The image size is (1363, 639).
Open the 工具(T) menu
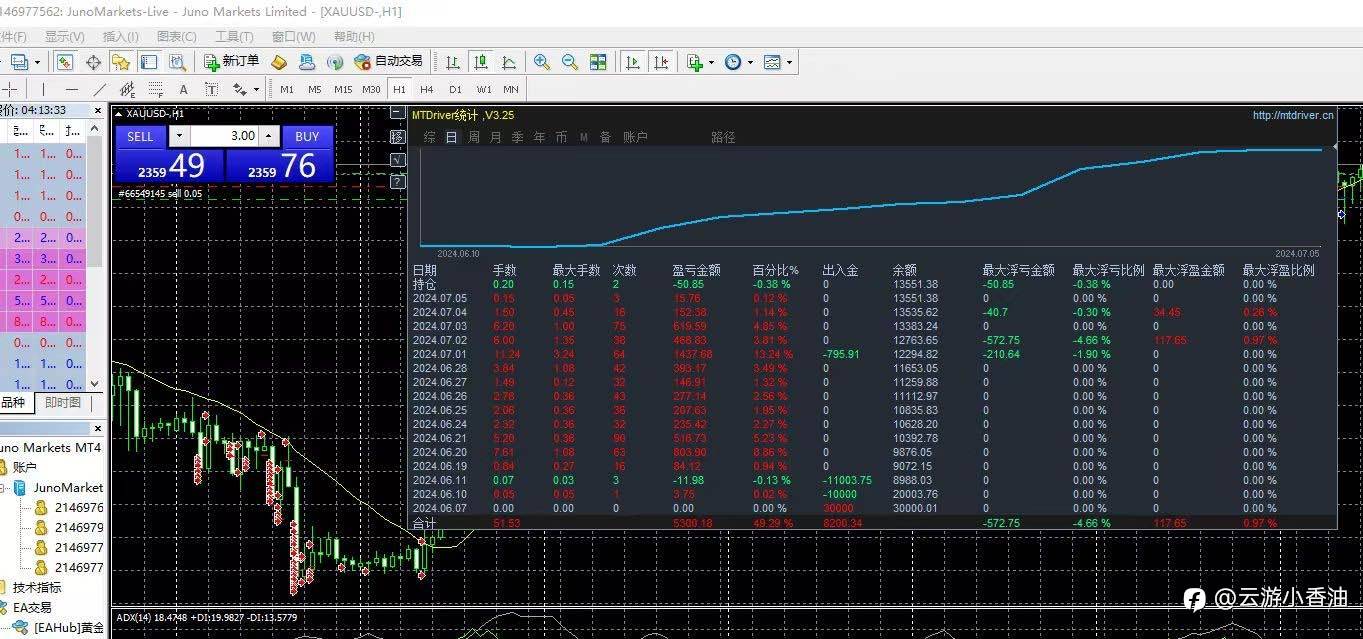234,37
